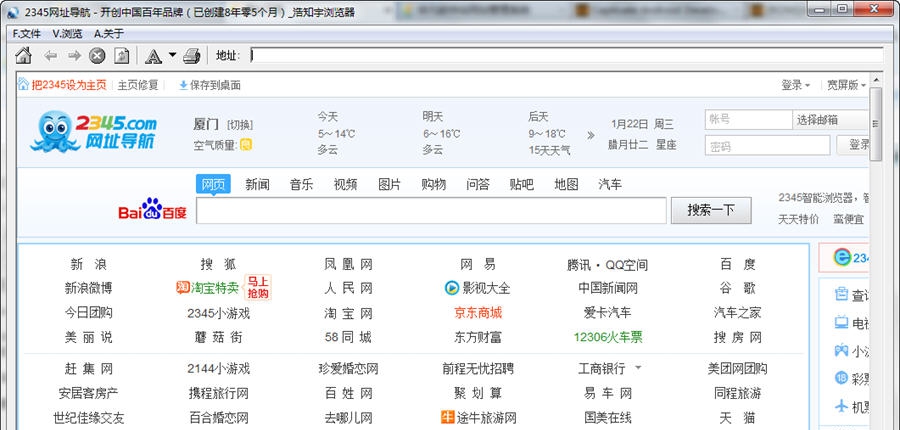Screen dimensions: 900x430
Task: Click 15天天气 forecast link
Action: 549,150
